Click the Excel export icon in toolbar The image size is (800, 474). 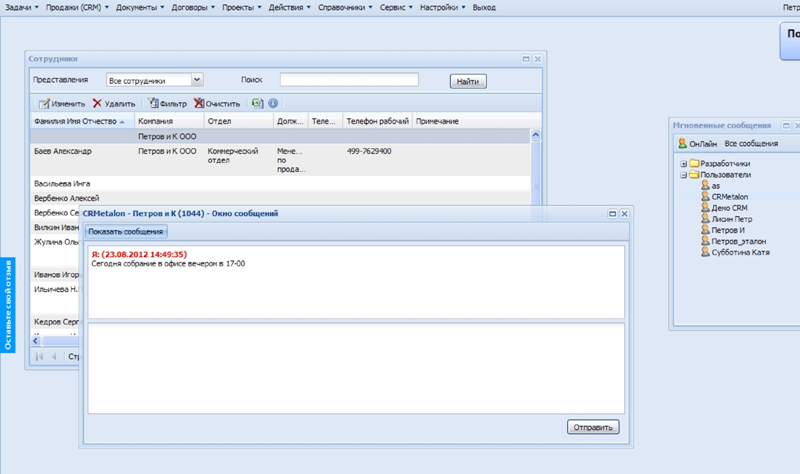(x=257, y=103)
